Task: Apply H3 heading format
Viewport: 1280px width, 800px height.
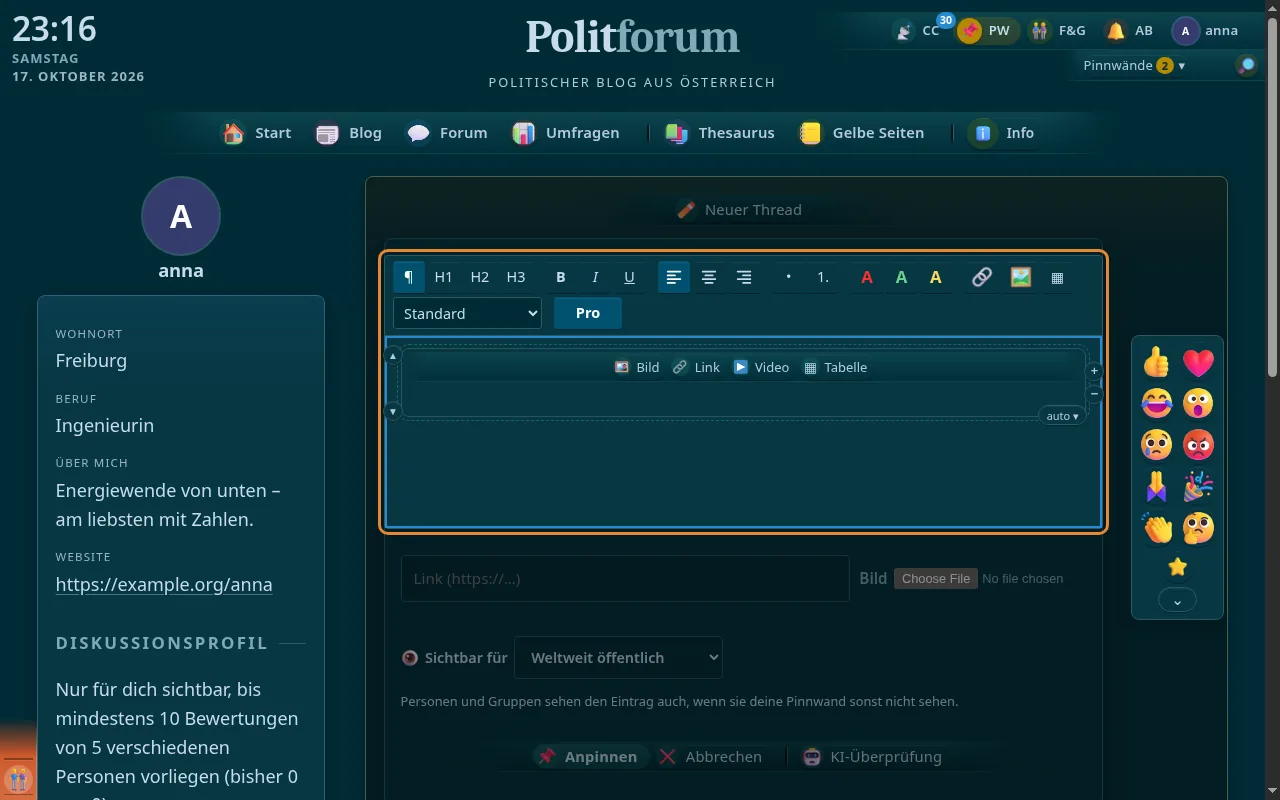Action: 516,277
